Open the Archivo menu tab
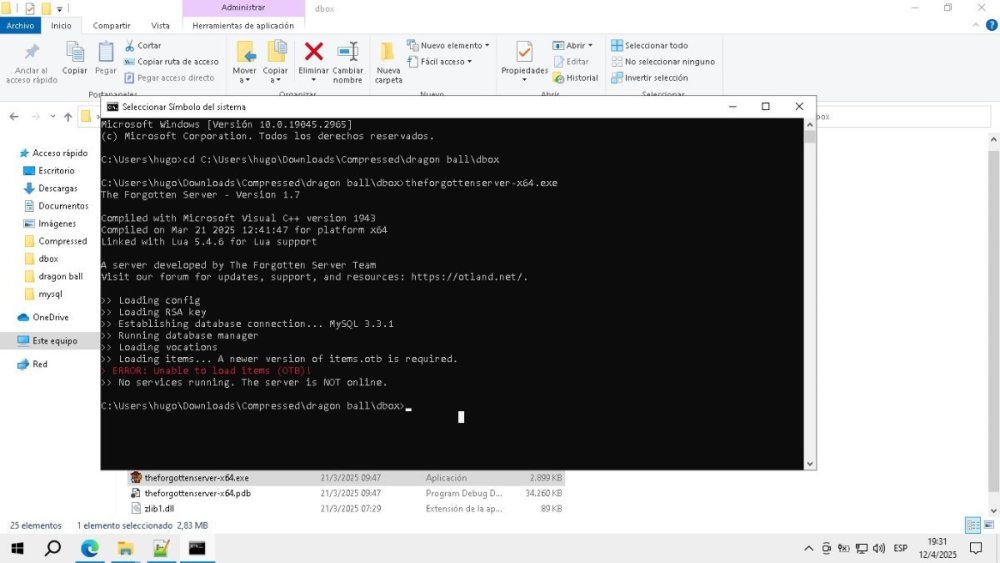The height and width of the screenshot is (563, 1000). [x=21, y=25]
